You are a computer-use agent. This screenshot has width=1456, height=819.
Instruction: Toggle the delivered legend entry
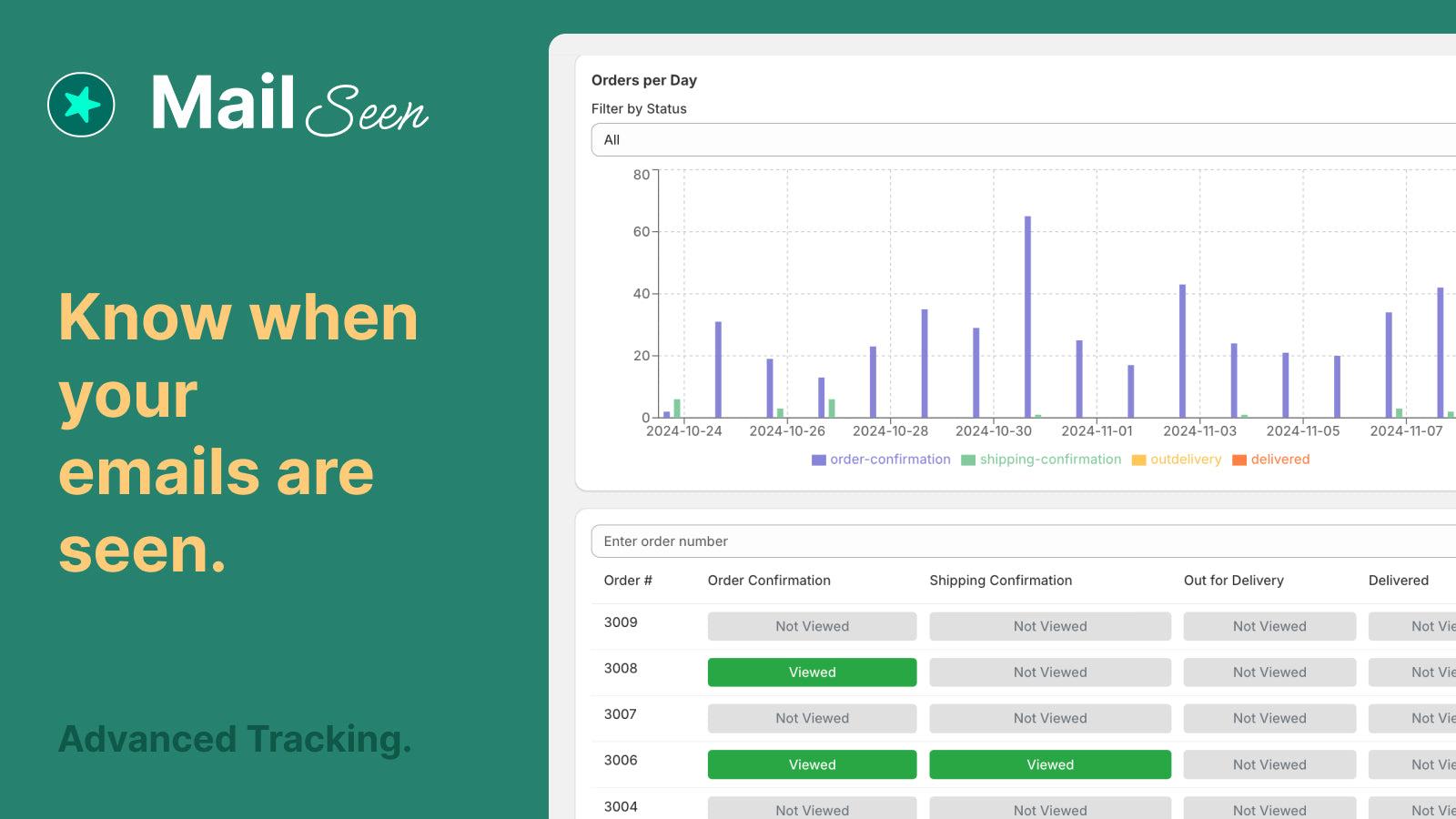pyautogui.click(x=1279, y=460)
